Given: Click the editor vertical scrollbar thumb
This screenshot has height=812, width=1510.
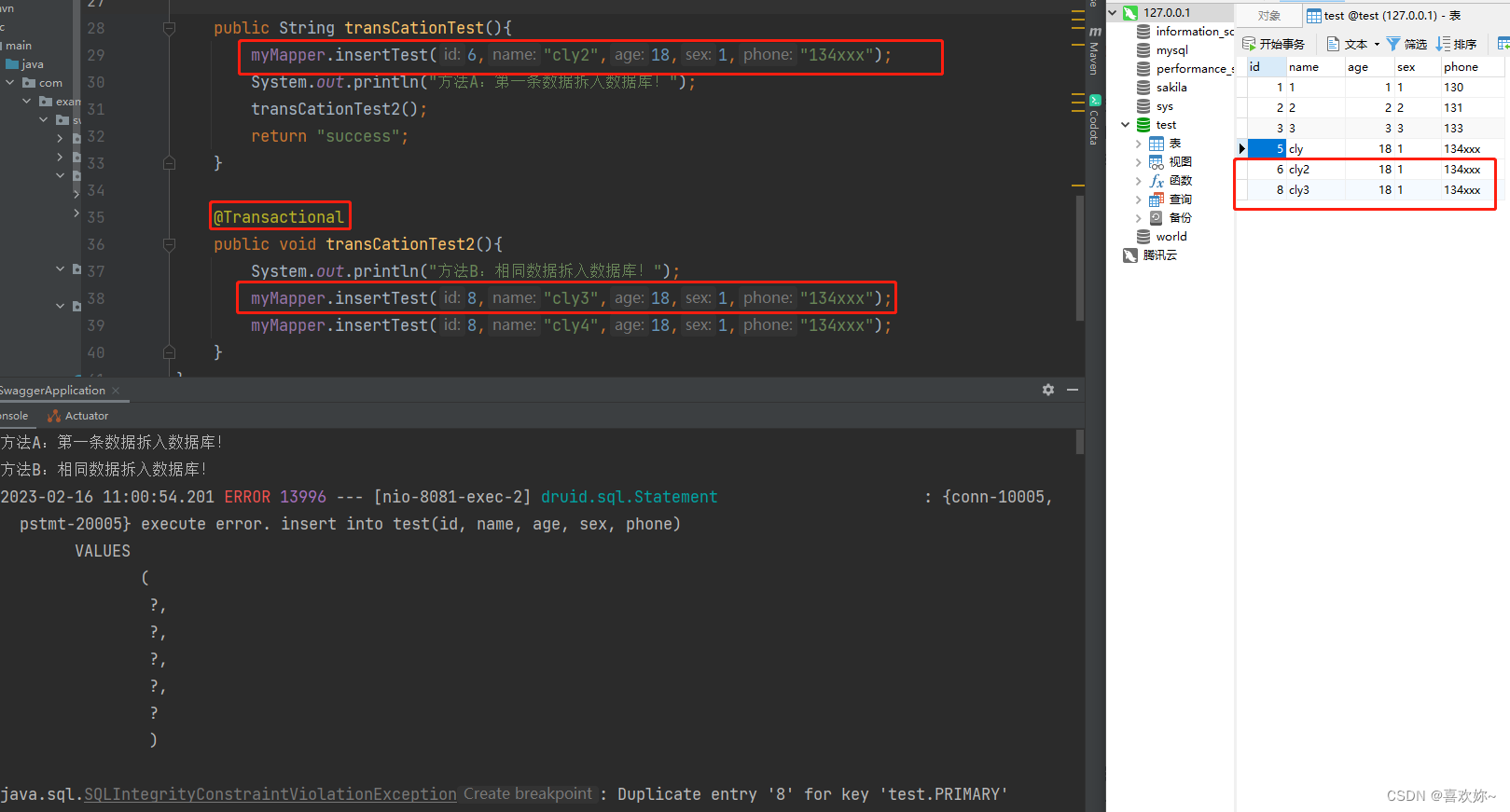Looking at the screenshot, I should (1080, 258).
